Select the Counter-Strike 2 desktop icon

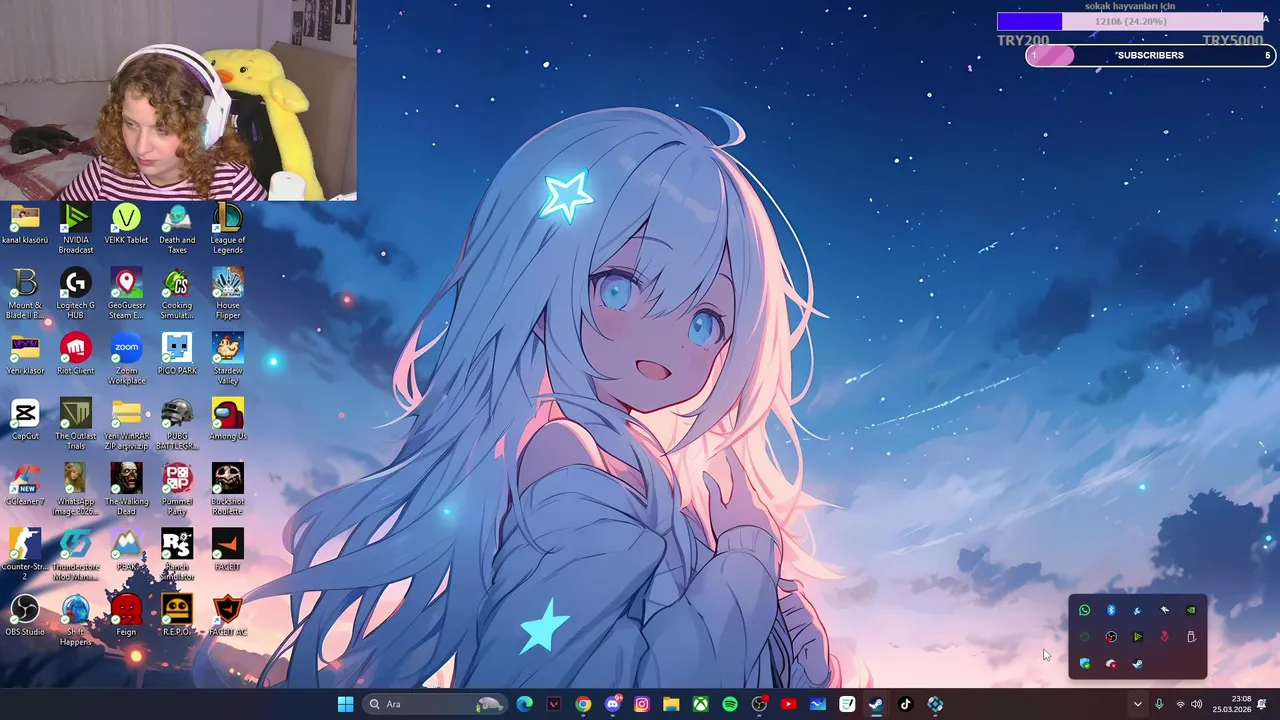tap(25, 556)
